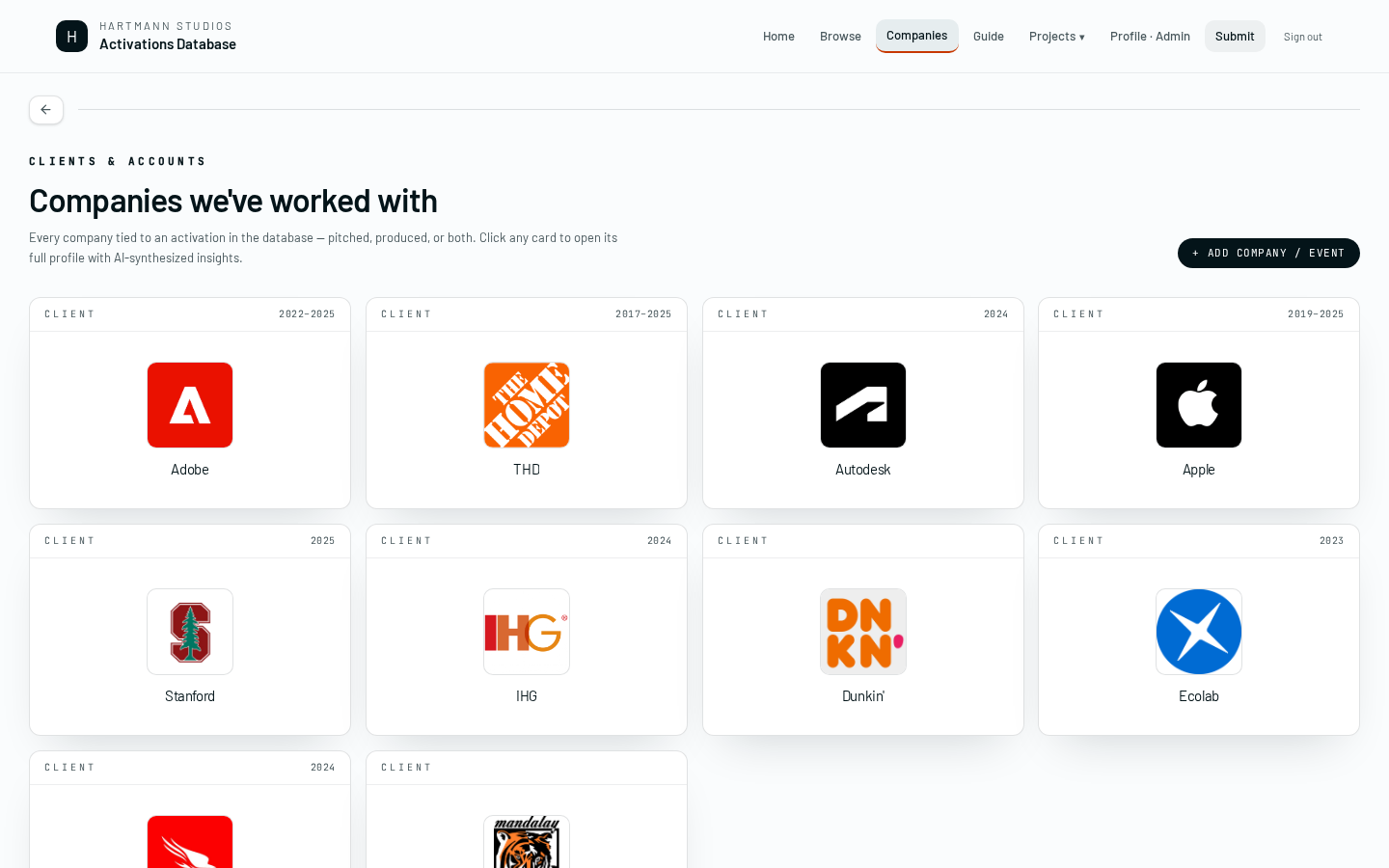The height and width of the screenshot is (868, 1389).
Task: Open the Autodesk logo
Action: tap(863, 405)
